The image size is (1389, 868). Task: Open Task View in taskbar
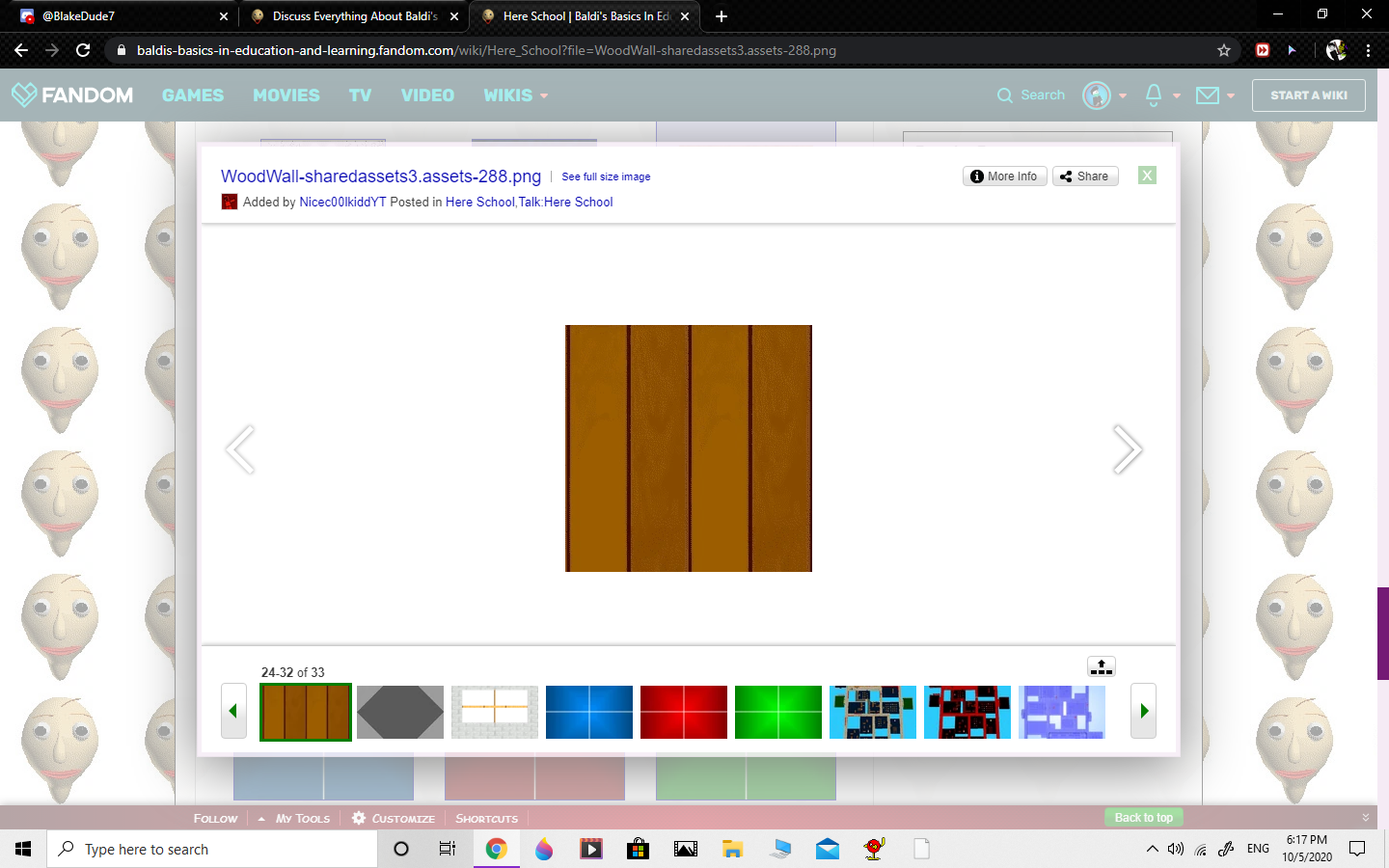pos(448,849)
